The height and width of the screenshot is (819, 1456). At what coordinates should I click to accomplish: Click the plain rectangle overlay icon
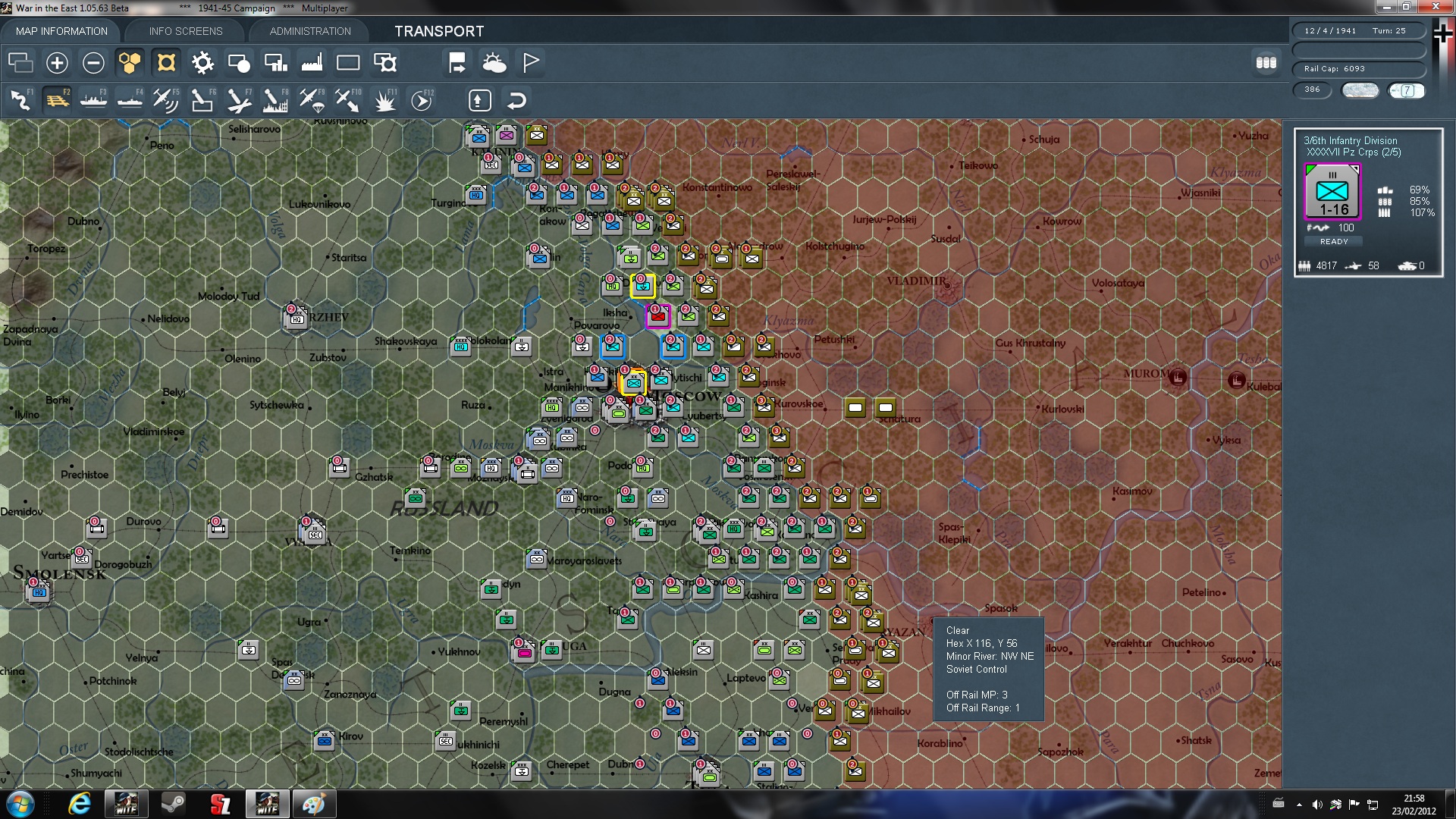click(348, 63)
